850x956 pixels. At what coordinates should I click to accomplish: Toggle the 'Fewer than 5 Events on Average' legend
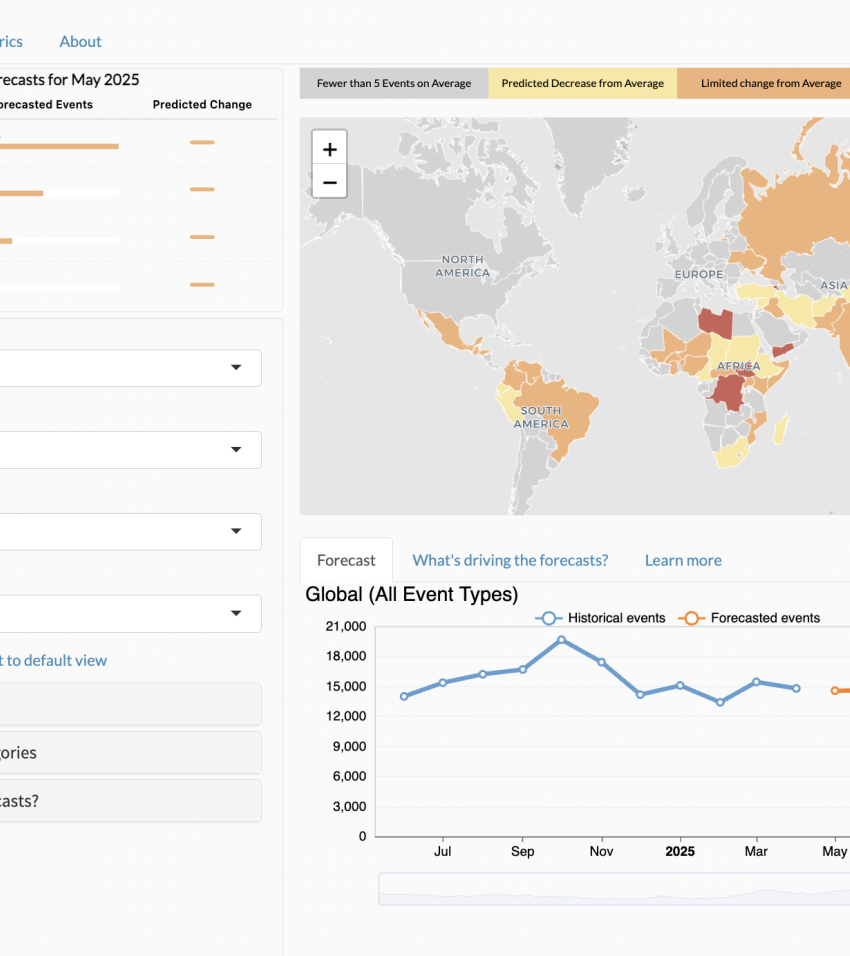[x=393, y=83]
